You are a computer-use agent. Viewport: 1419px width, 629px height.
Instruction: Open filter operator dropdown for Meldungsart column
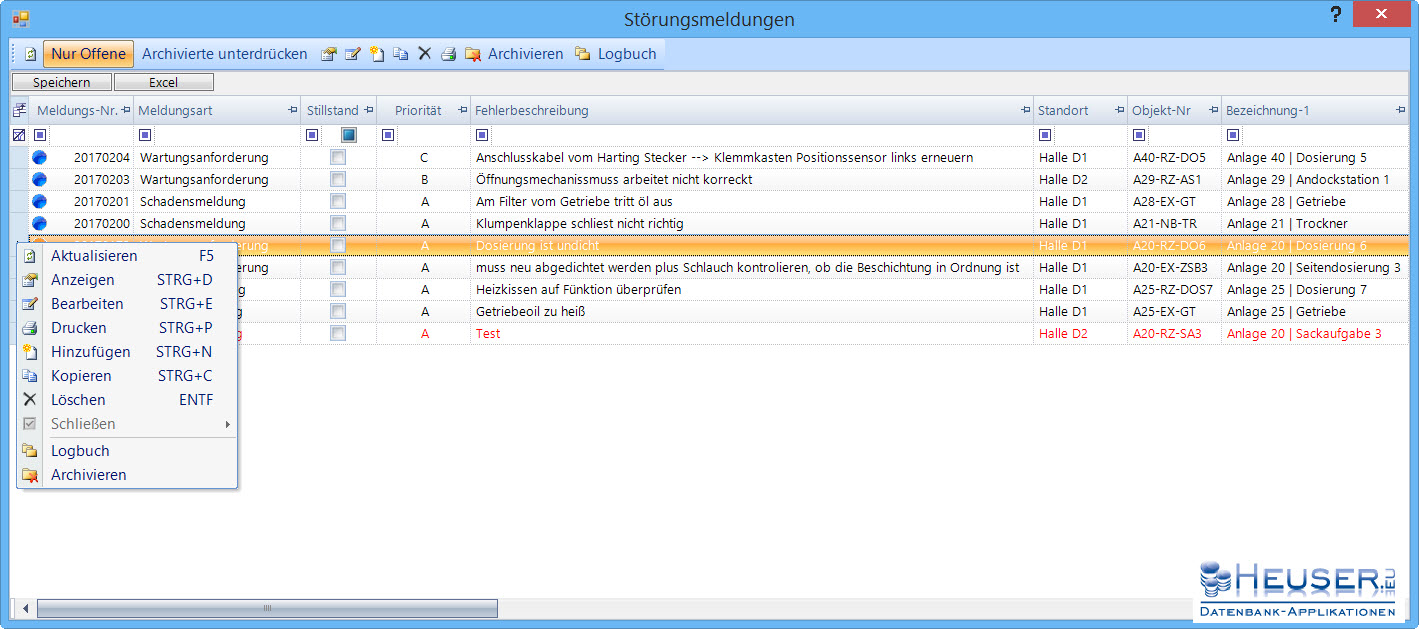(145, 135)
